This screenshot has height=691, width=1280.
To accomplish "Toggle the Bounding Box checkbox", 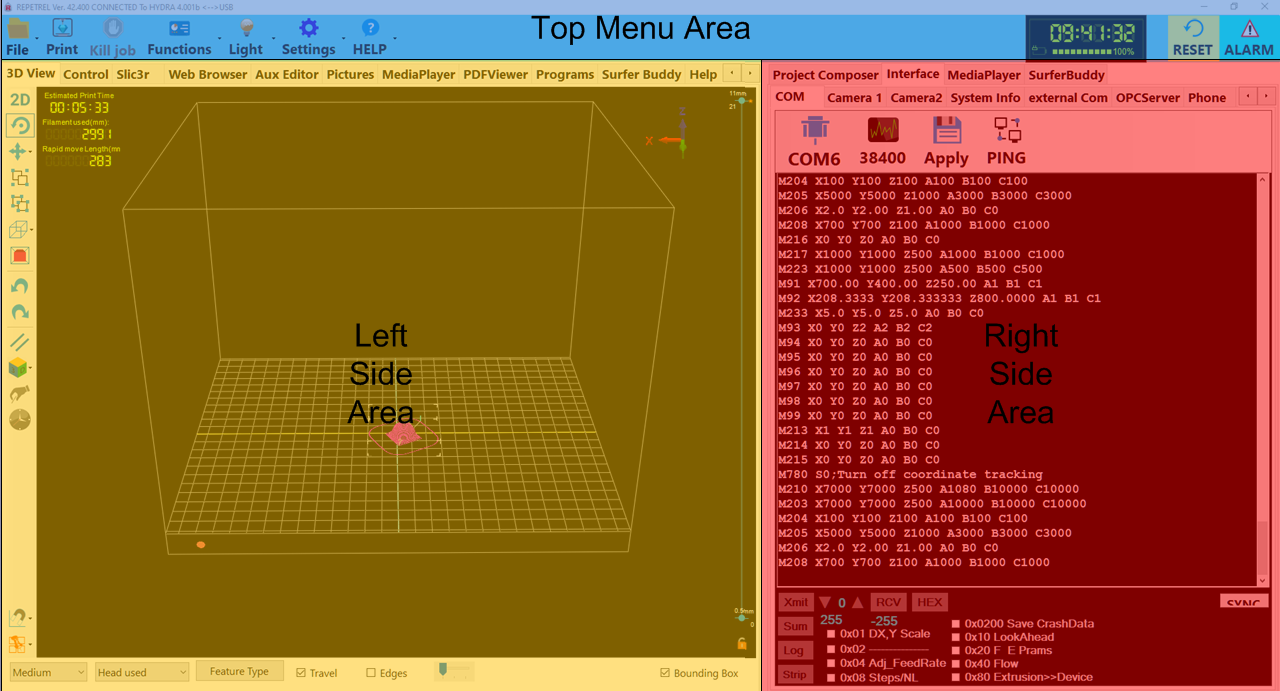I will [x=666, y=673].
